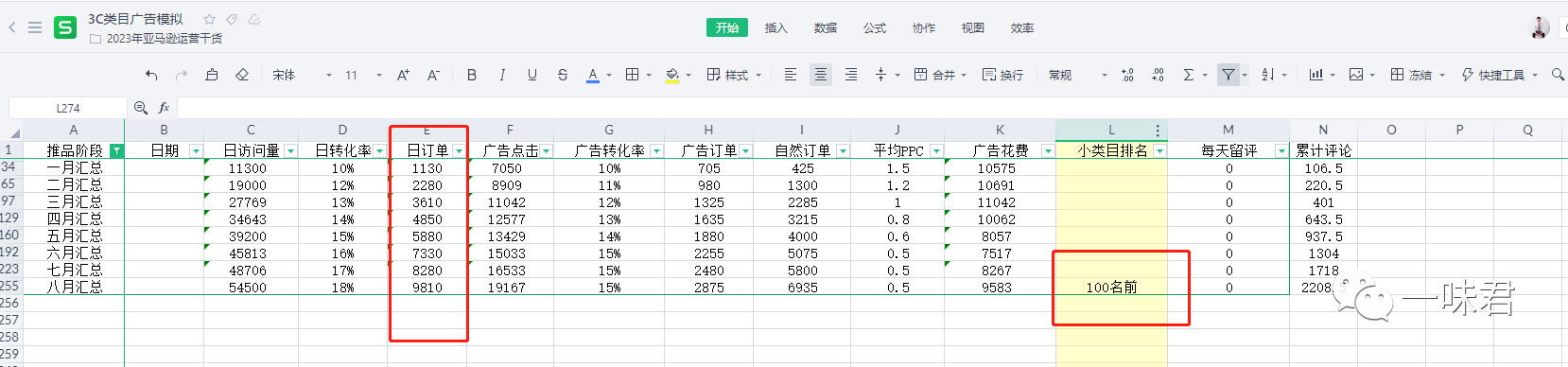Screen dimensions: 1568x367
Task: Star this document as a favorite
Action: 210,19
